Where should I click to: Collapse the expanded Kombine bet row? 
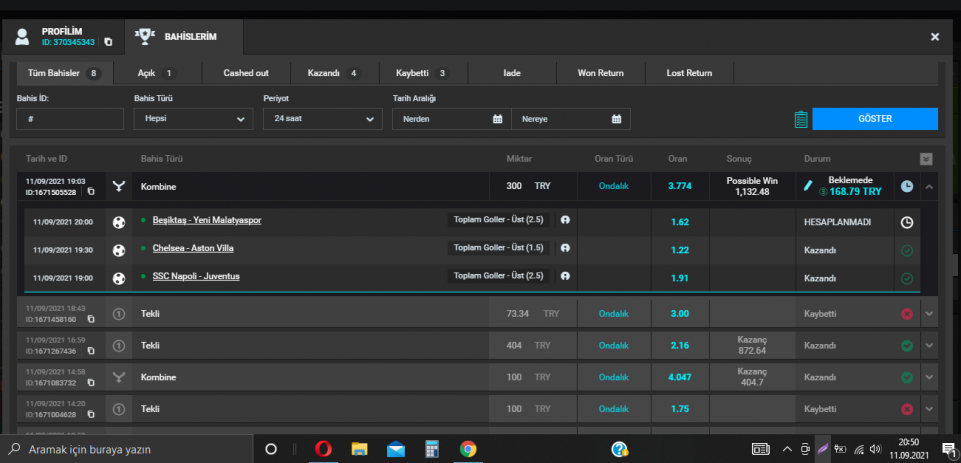[928, 186]
